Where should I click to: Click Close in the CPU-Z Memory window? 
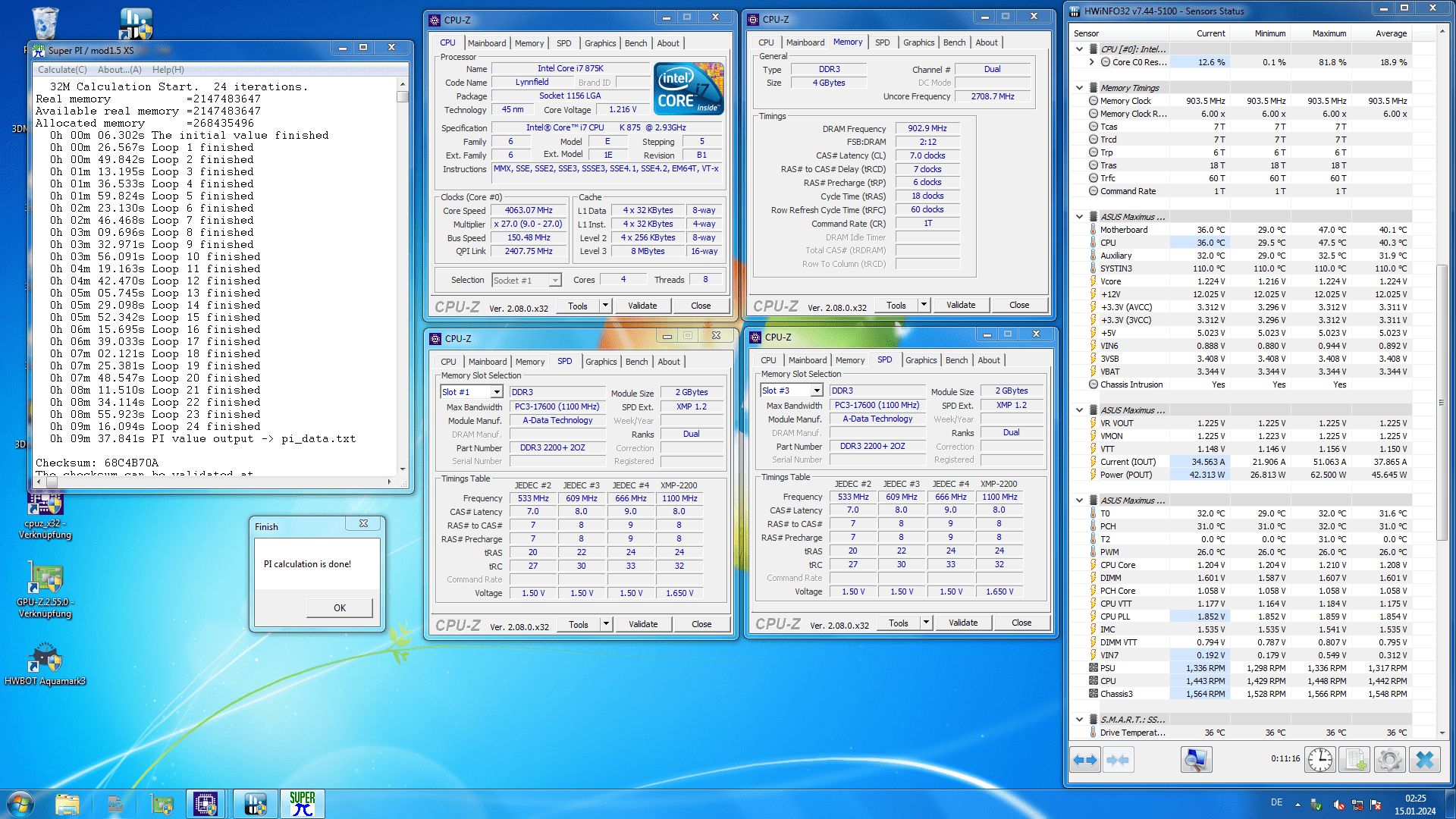pos(1019,305)
